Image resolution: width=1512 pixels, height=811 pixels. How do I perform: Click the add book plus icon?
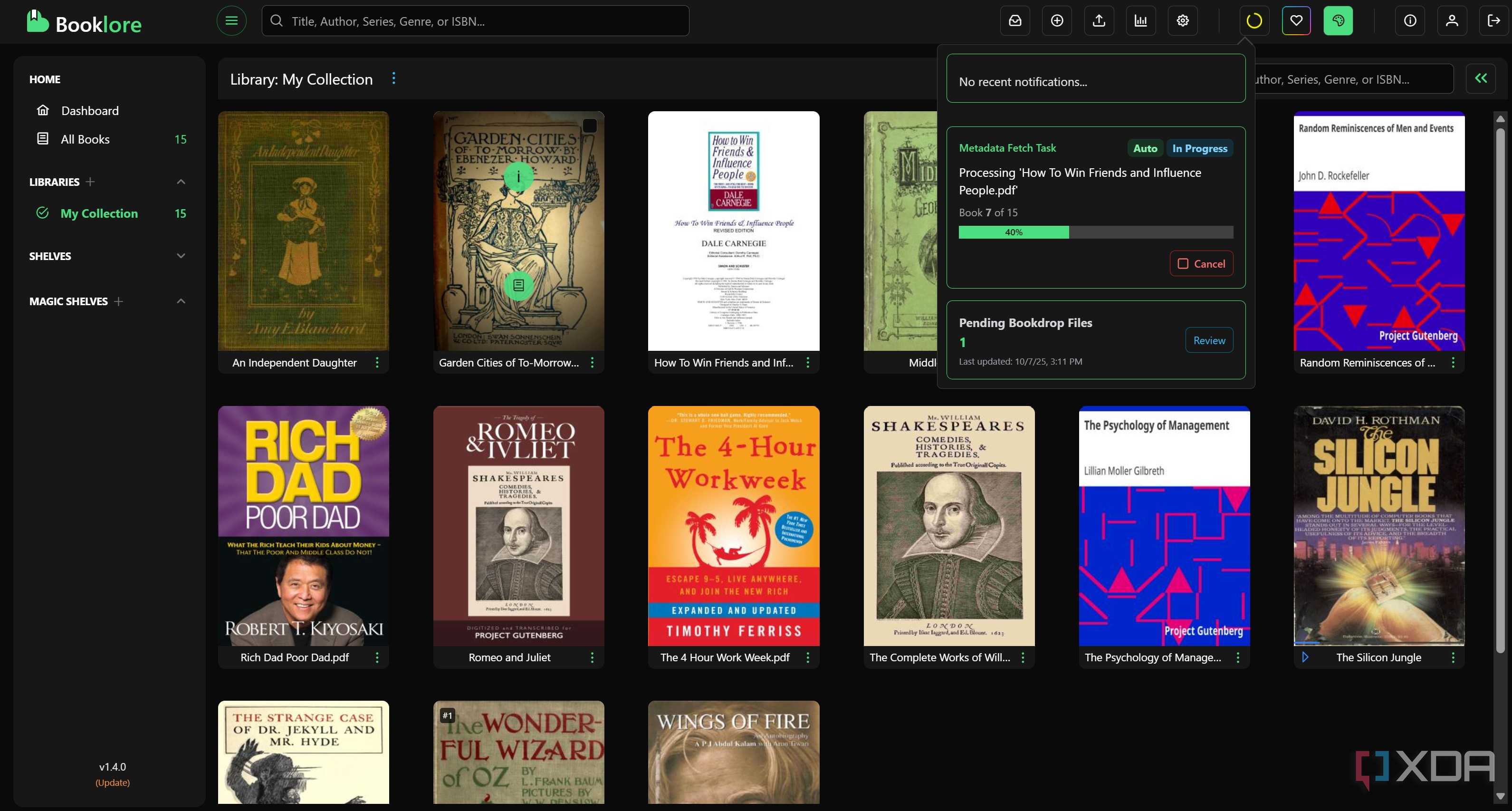1056,20
